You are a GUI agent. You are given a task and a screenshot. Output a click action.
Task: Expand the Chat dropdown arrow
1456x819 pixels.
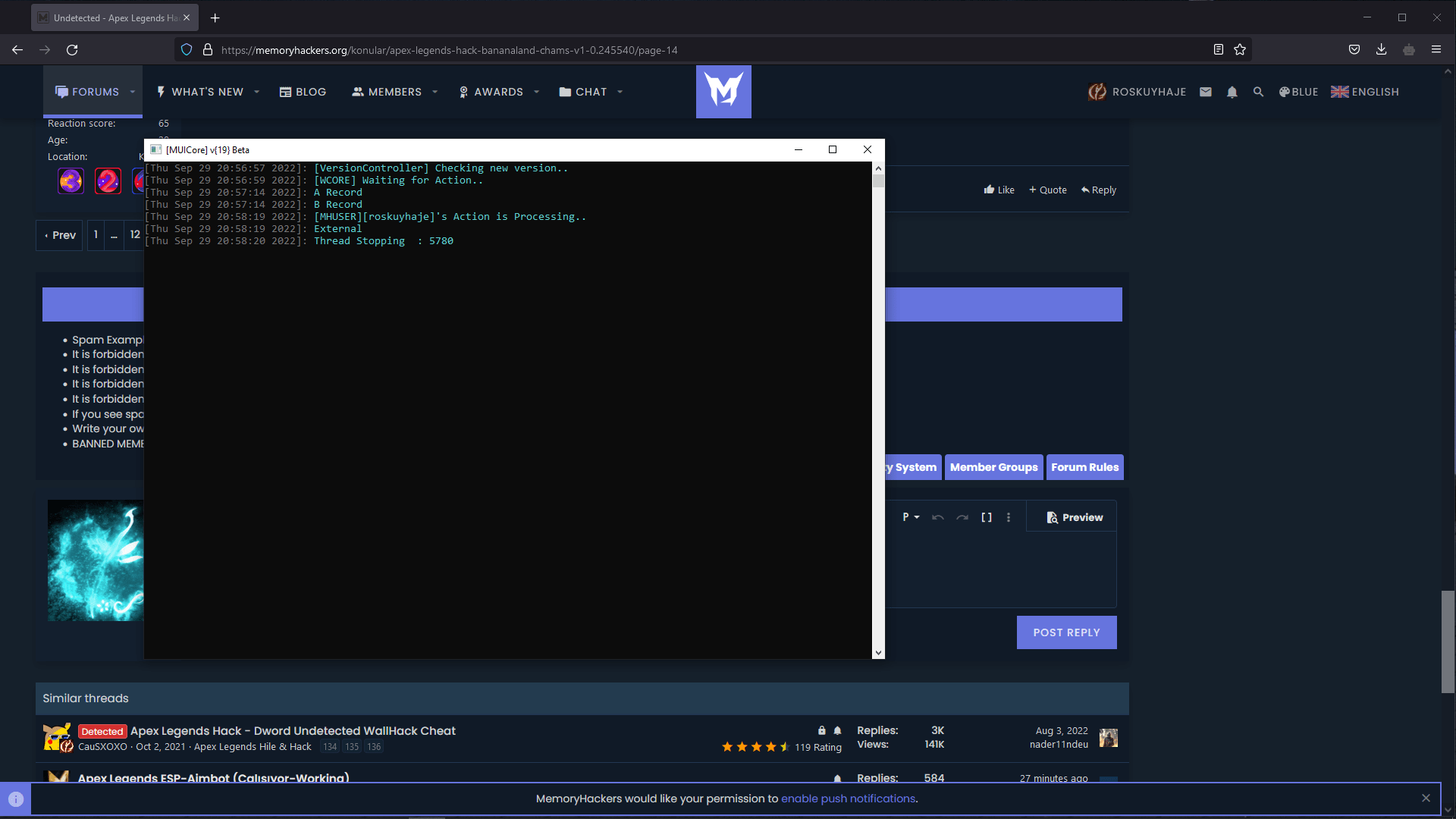click(x=620, y=92)
